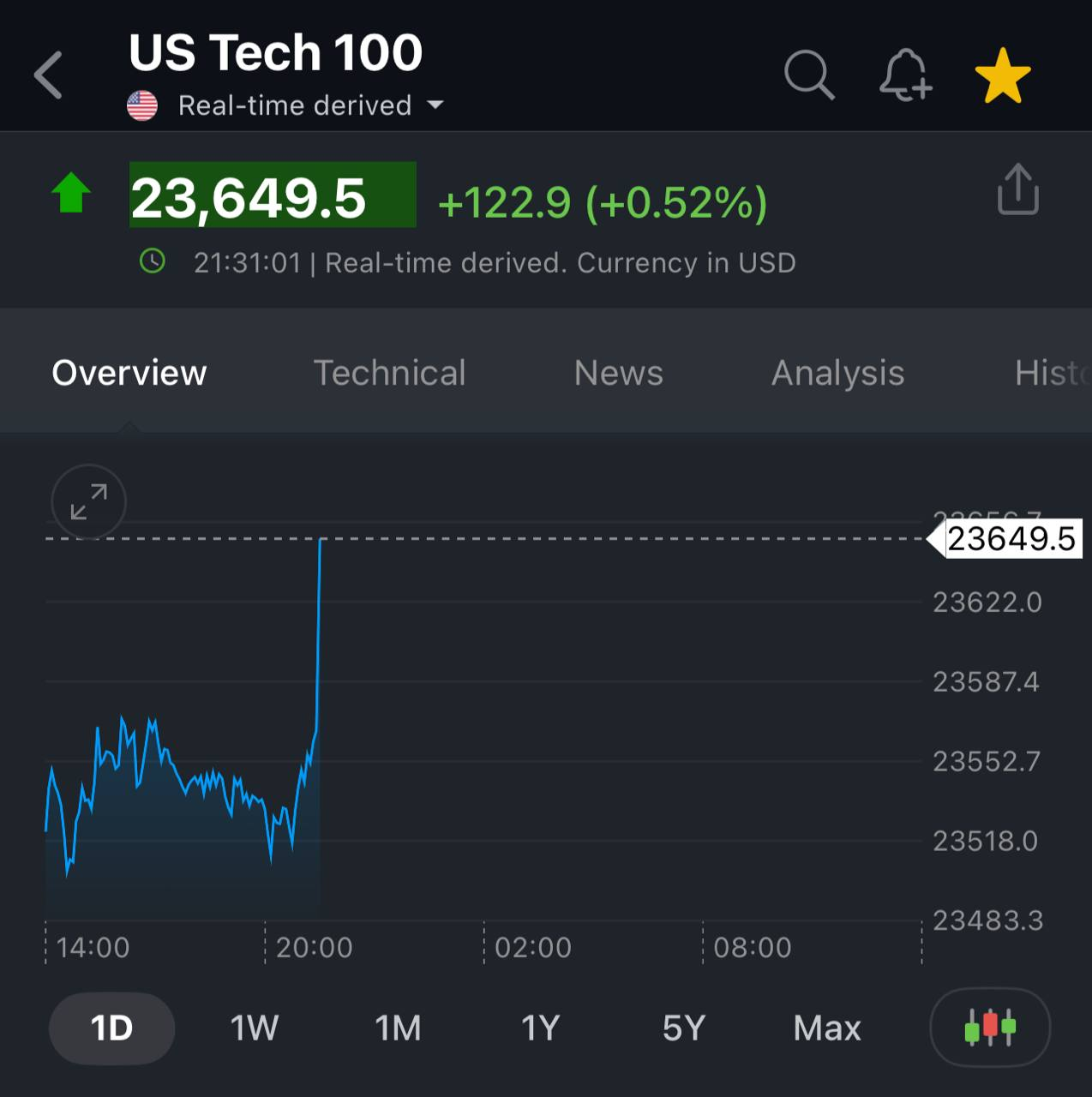Go to the Analysis tab
The height and width of the screenshot is (1097, 1092).
[837, 373]
